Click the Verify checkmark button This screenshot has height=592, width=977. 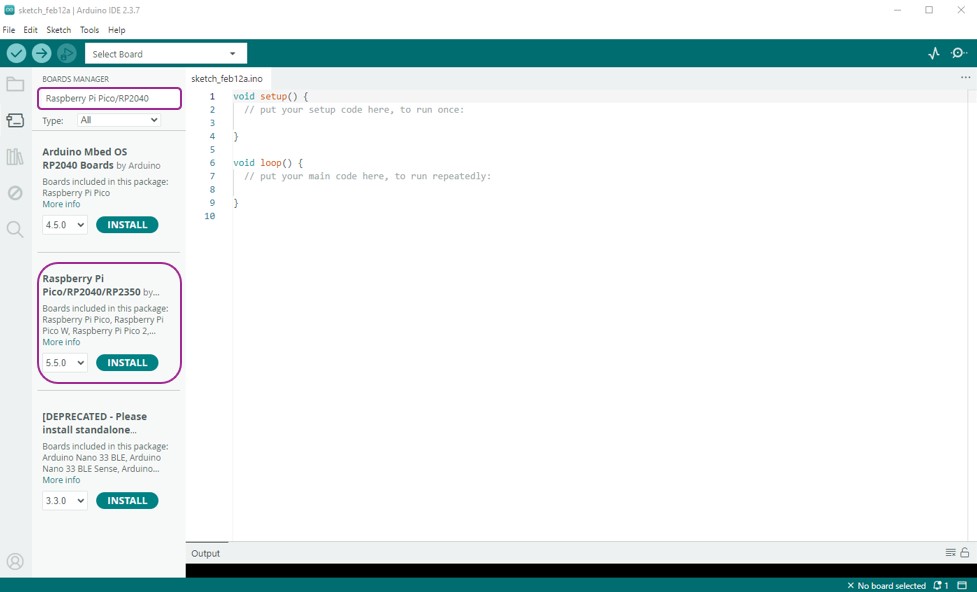pyautogui.click(x=16, y=54)
